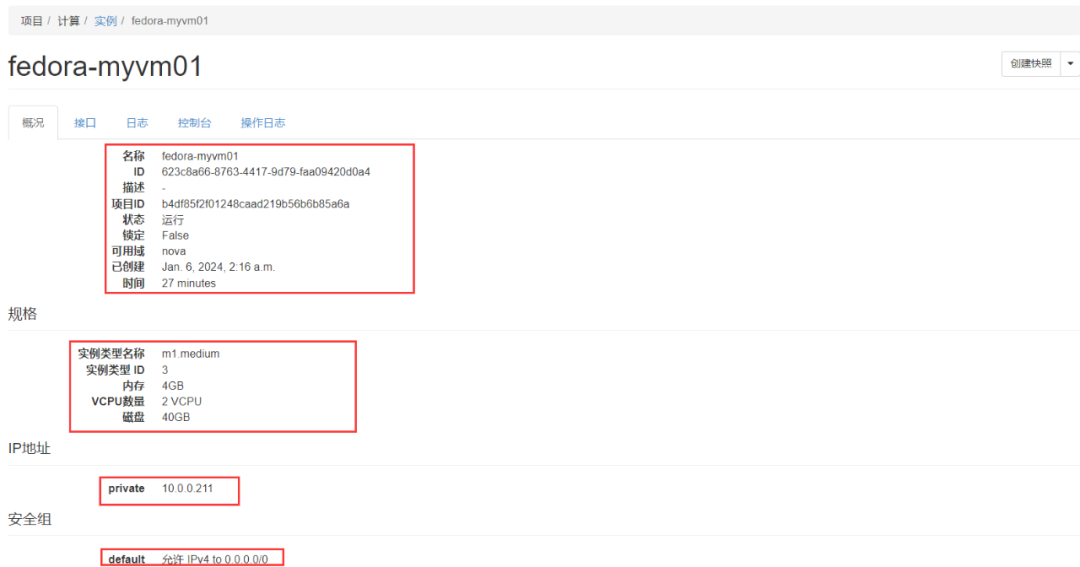Click the 计算 breadcrumb item
Image resolution: width=1080 pixels, height=567 pixels.
[x=68, y=20]
